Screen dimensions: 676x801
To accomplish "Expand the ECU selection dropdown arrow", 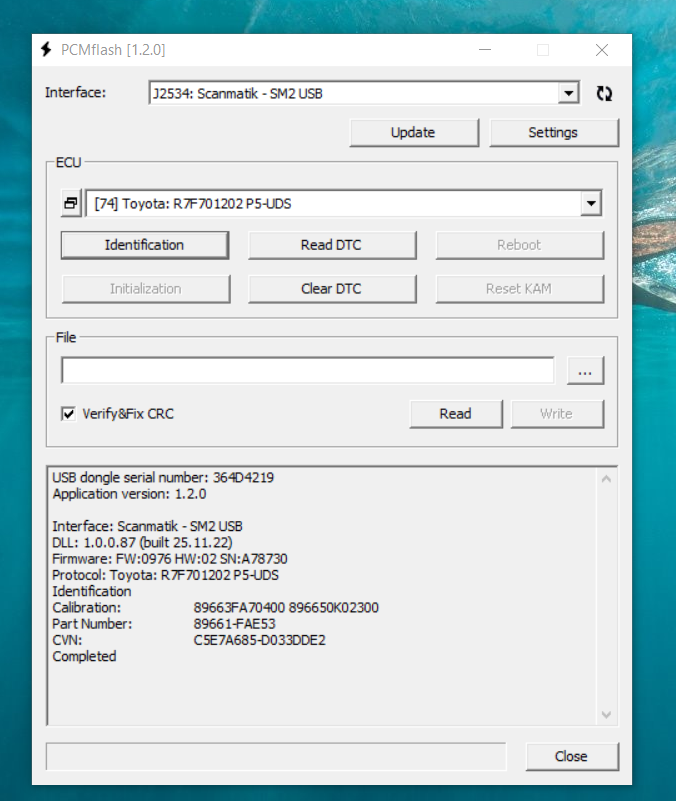I will click(591, 203).
